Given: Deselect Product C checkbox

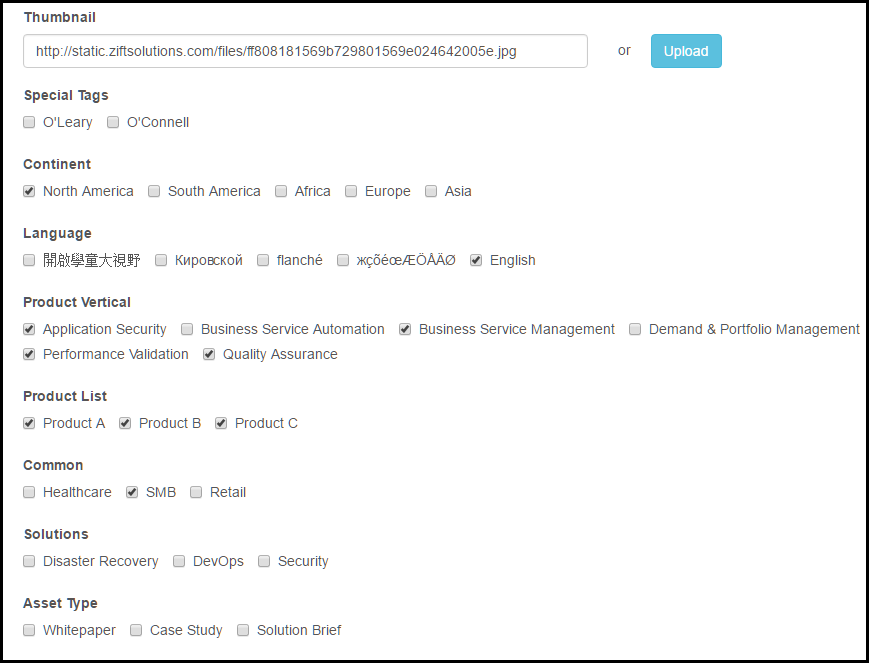Looking at the screenshot, I should point(221,424).
